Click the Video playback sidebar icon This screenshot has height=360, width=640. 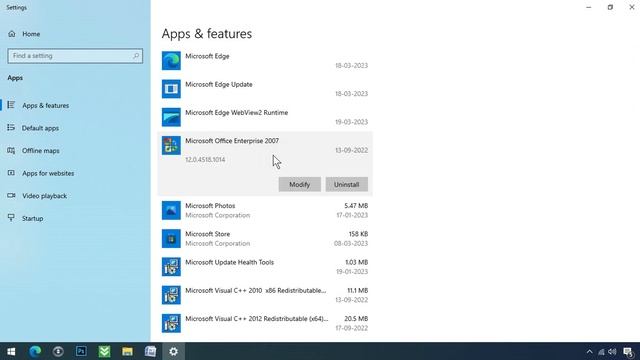click(11, 196)
